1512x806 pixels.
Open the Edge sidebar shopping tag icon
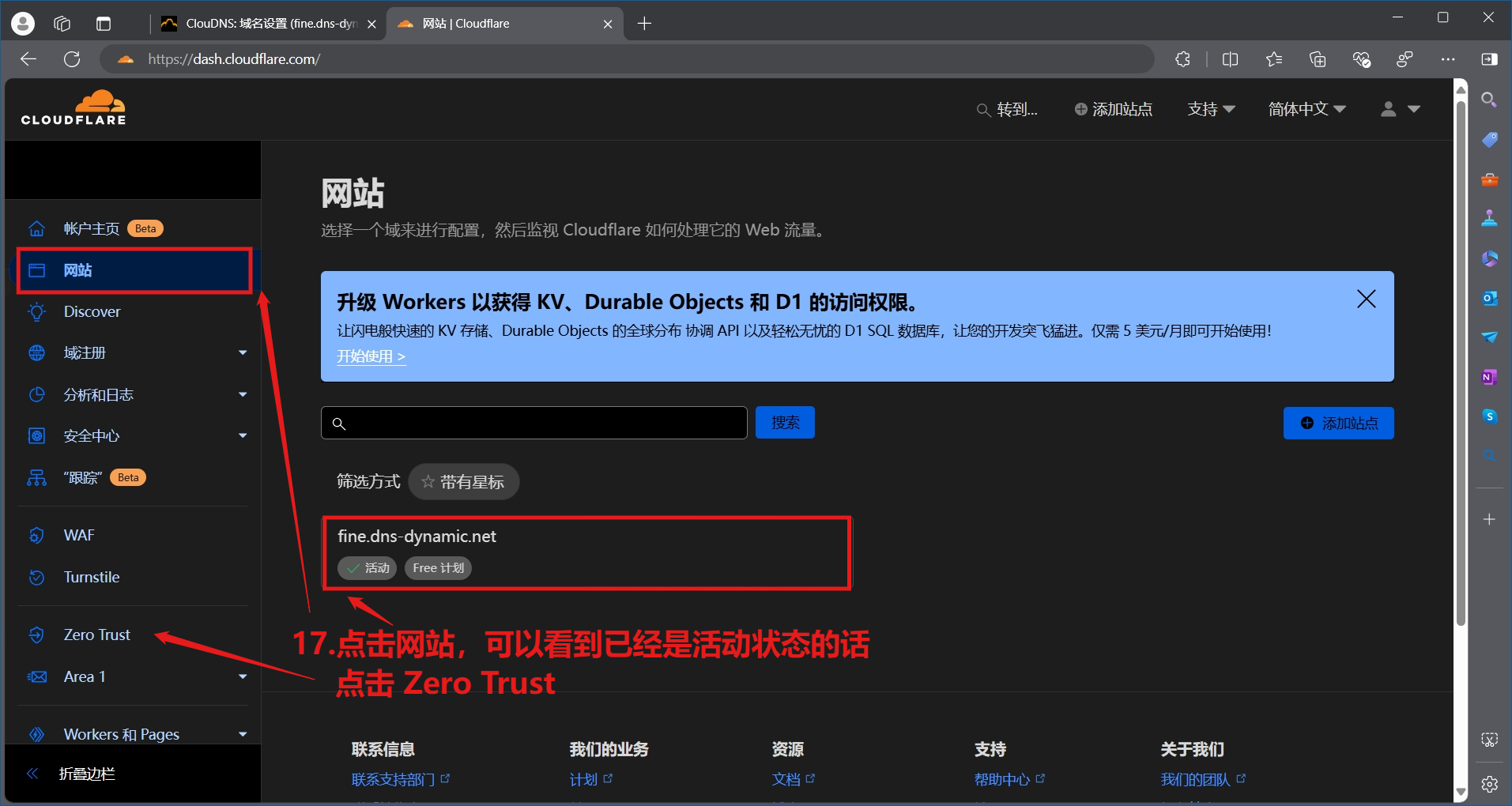pos(1489,140)
